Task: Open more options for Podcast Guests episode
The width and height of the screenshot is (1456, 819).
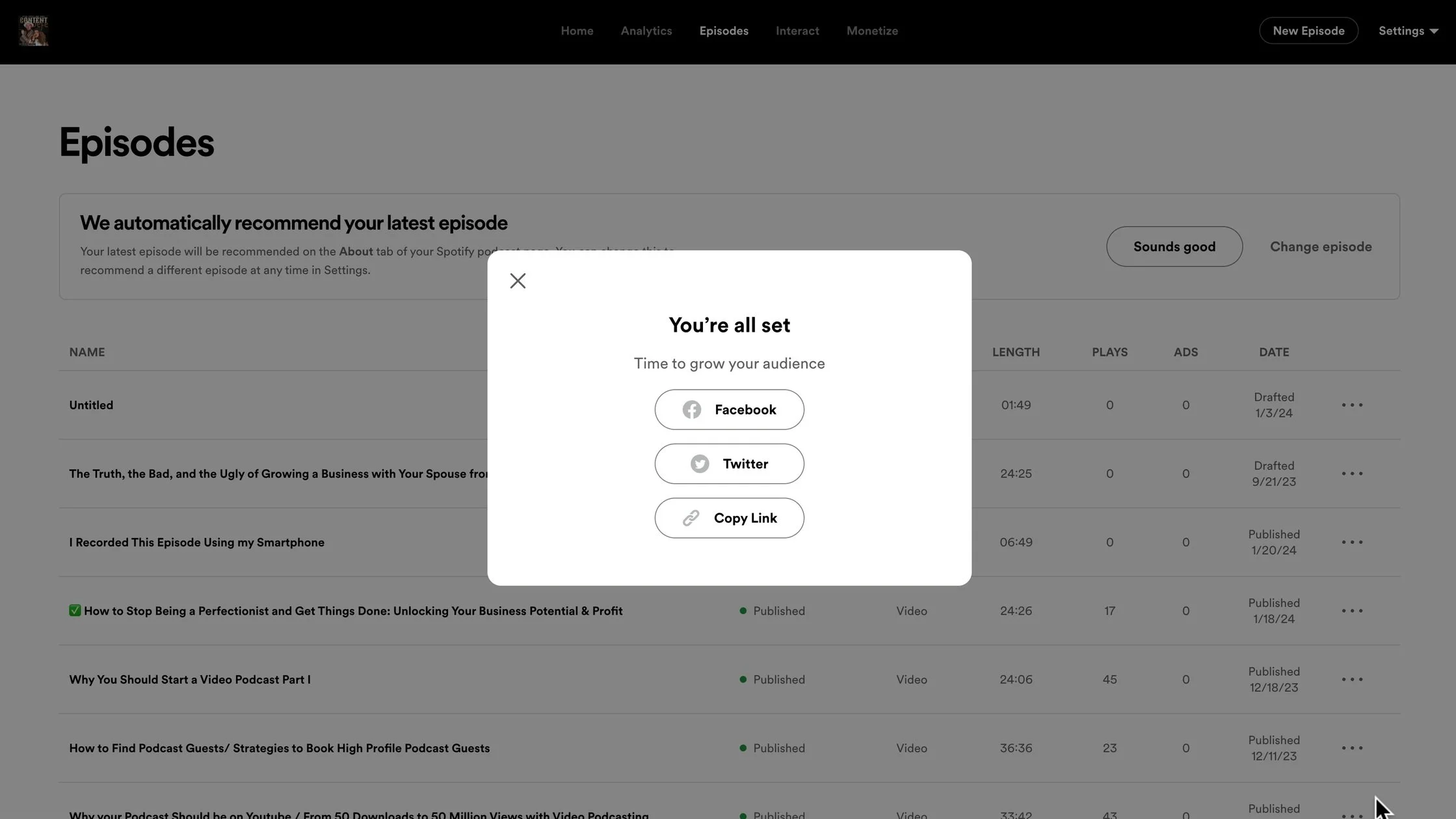Action: click(x=1352, y=748)
